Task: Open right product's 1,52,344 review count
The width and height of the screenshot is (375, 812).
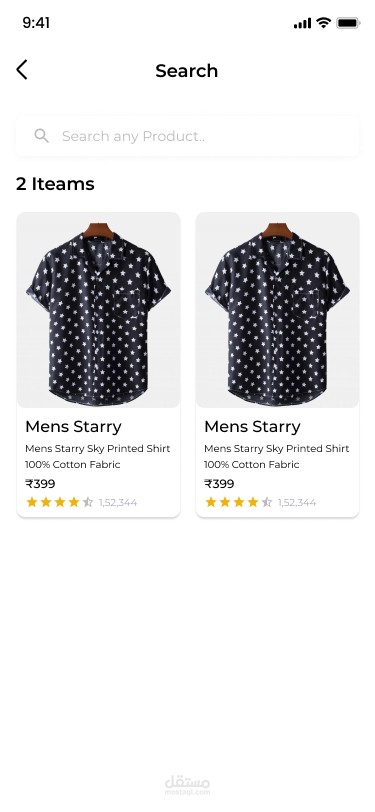Action: (x=297, y=502)
